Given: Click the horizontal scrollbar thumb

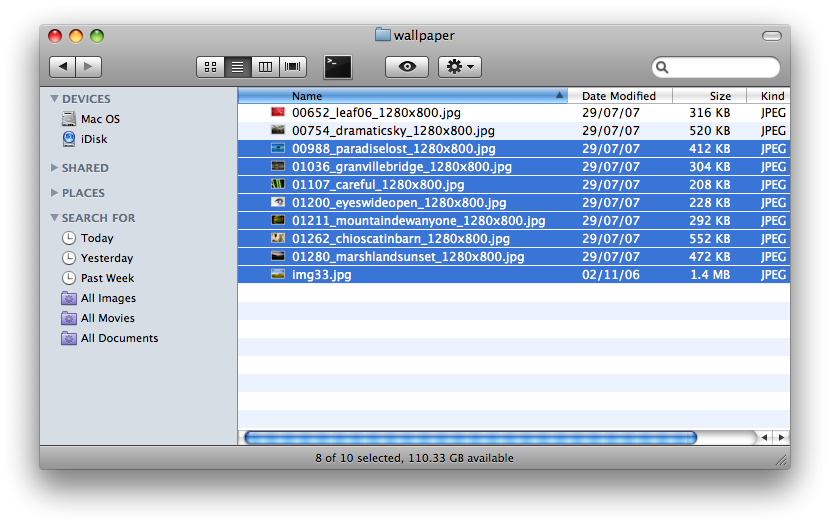Looking at the screenshot, I should click(x=471, y=438).
